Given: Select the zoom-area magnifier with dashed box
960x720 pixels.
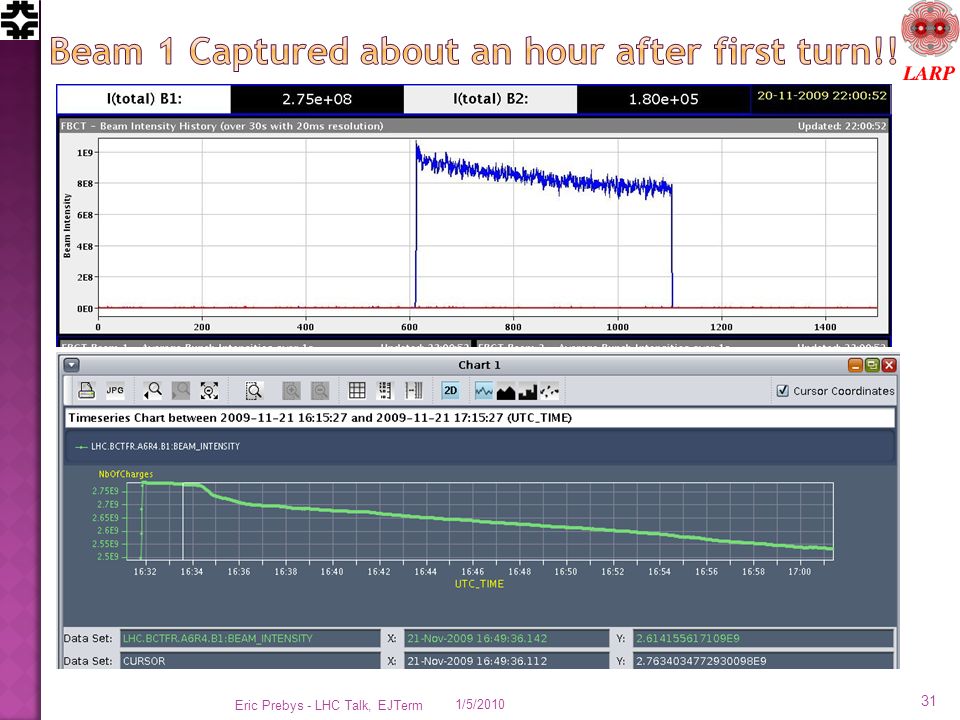Looking at the screenshot, I should click(x=253, y=391).
